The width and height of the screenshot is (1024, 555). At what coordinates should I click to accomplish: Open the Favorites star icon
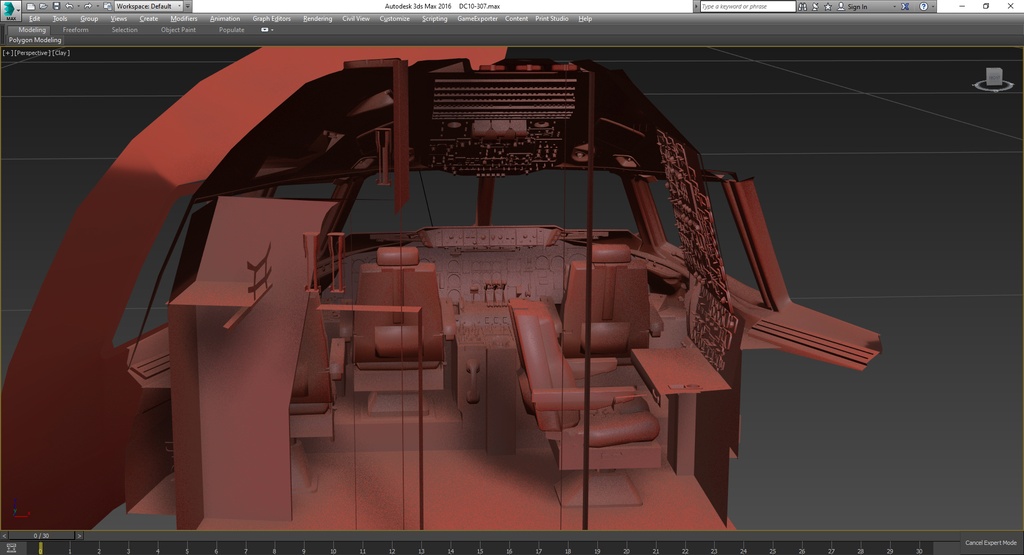(827, 6)
